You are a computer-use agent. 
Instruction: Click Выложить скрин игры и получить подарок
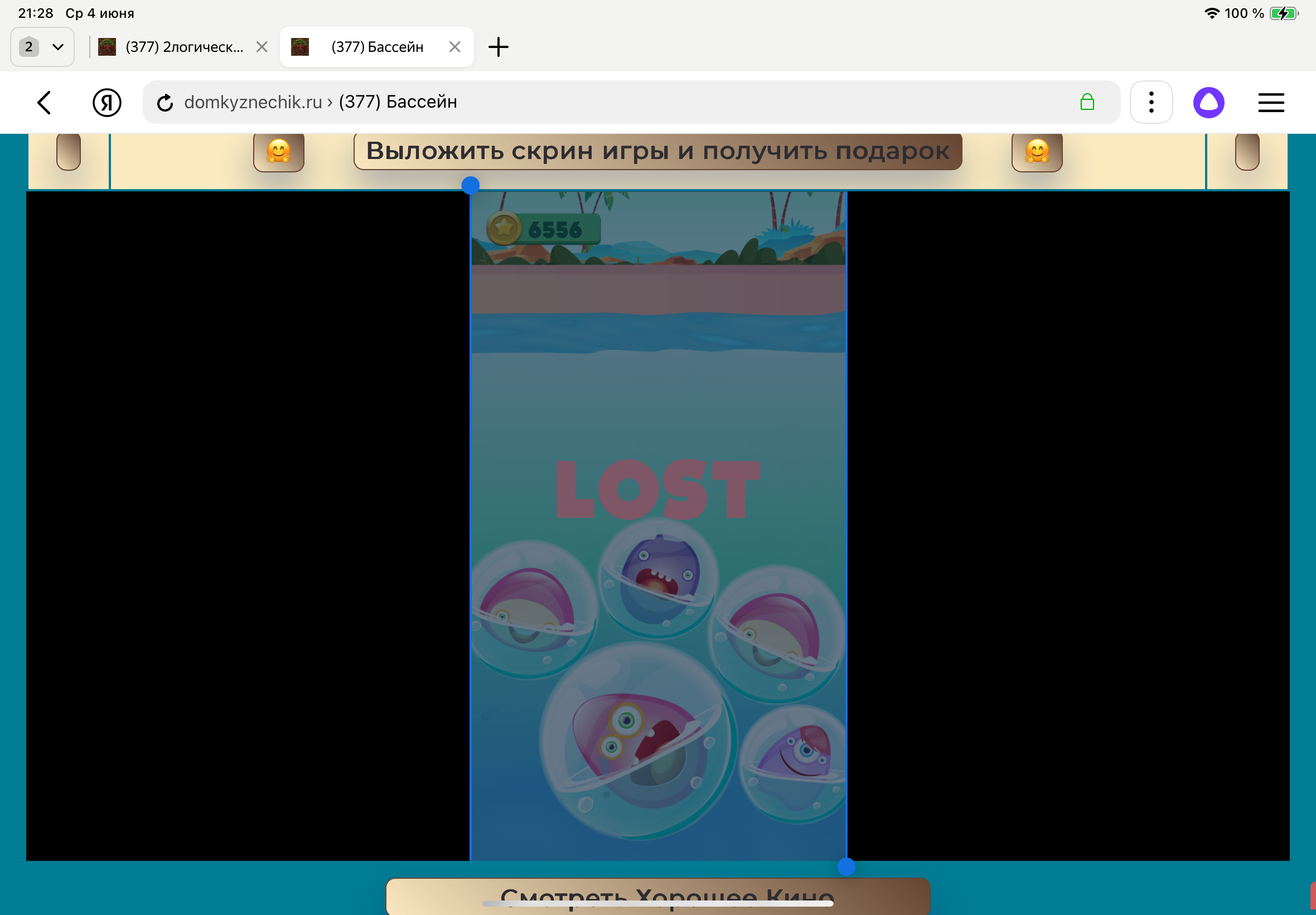pos(657,151)
